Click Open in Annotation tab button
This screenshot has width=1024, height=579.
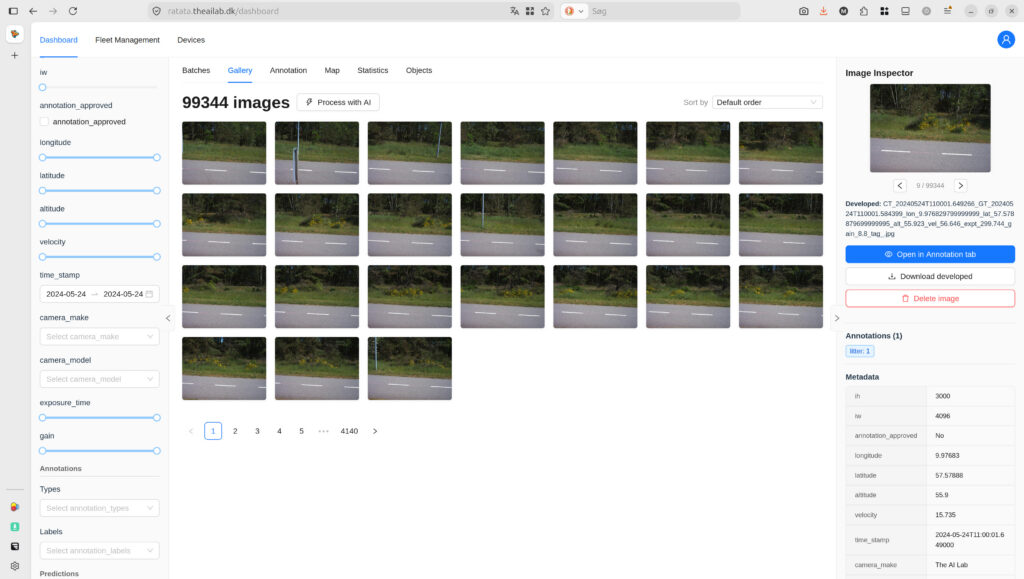pyautogui.click(x=930, y=255)
